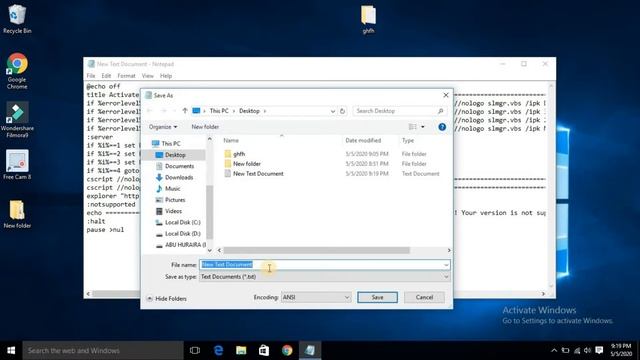Expand the view options dropdown arrow

(x=422, y=127)
